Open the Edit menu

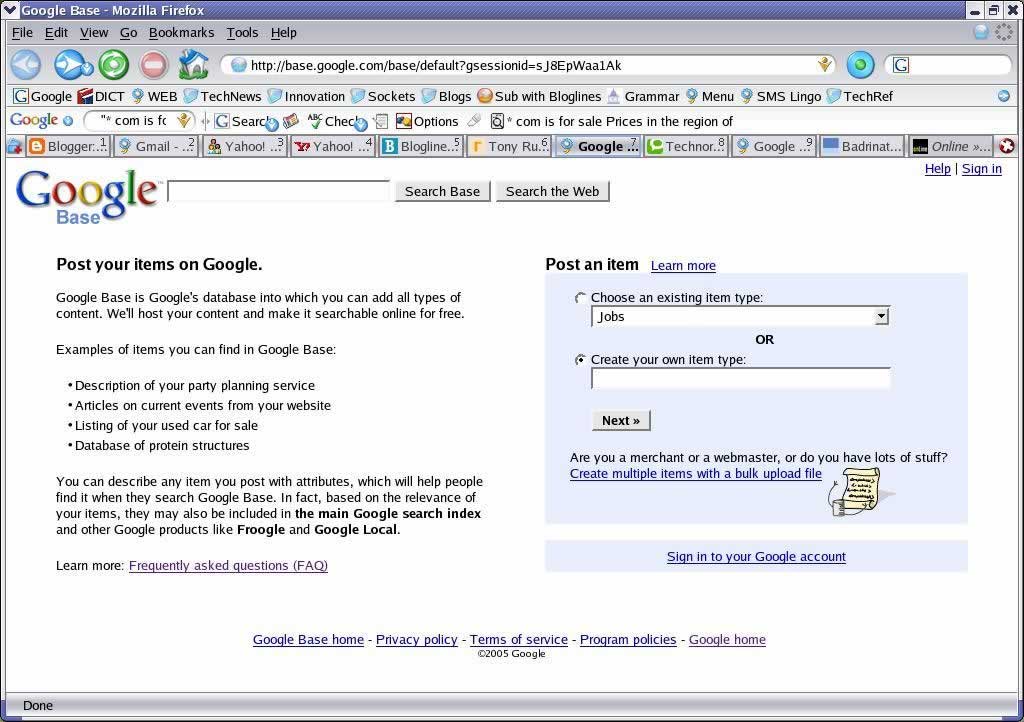56,33
